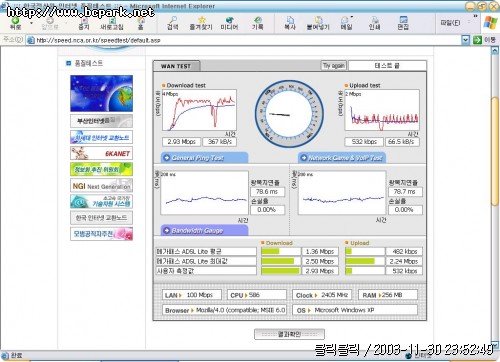Expand the address bar dropdown arrow
This screenshot has width=500, height=362.
466,40
